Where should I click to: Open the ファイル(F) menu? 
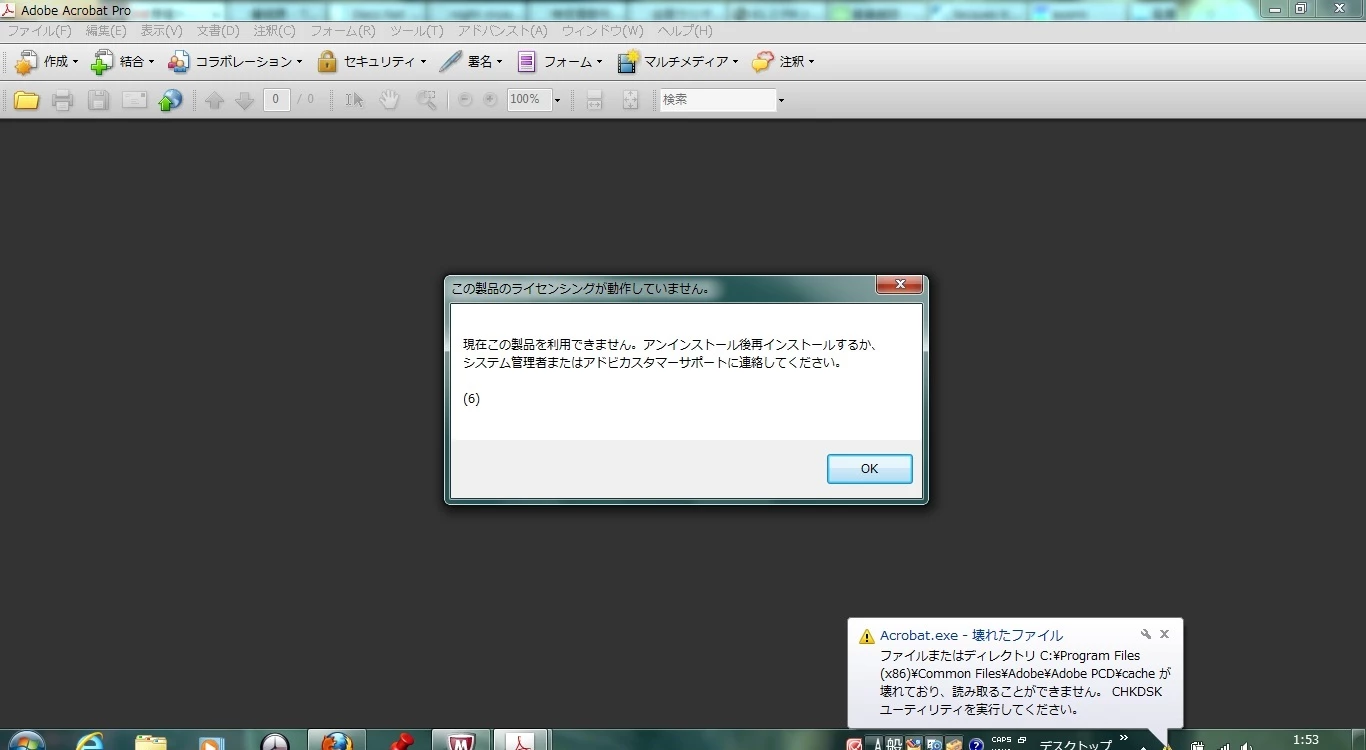point(40,31)
